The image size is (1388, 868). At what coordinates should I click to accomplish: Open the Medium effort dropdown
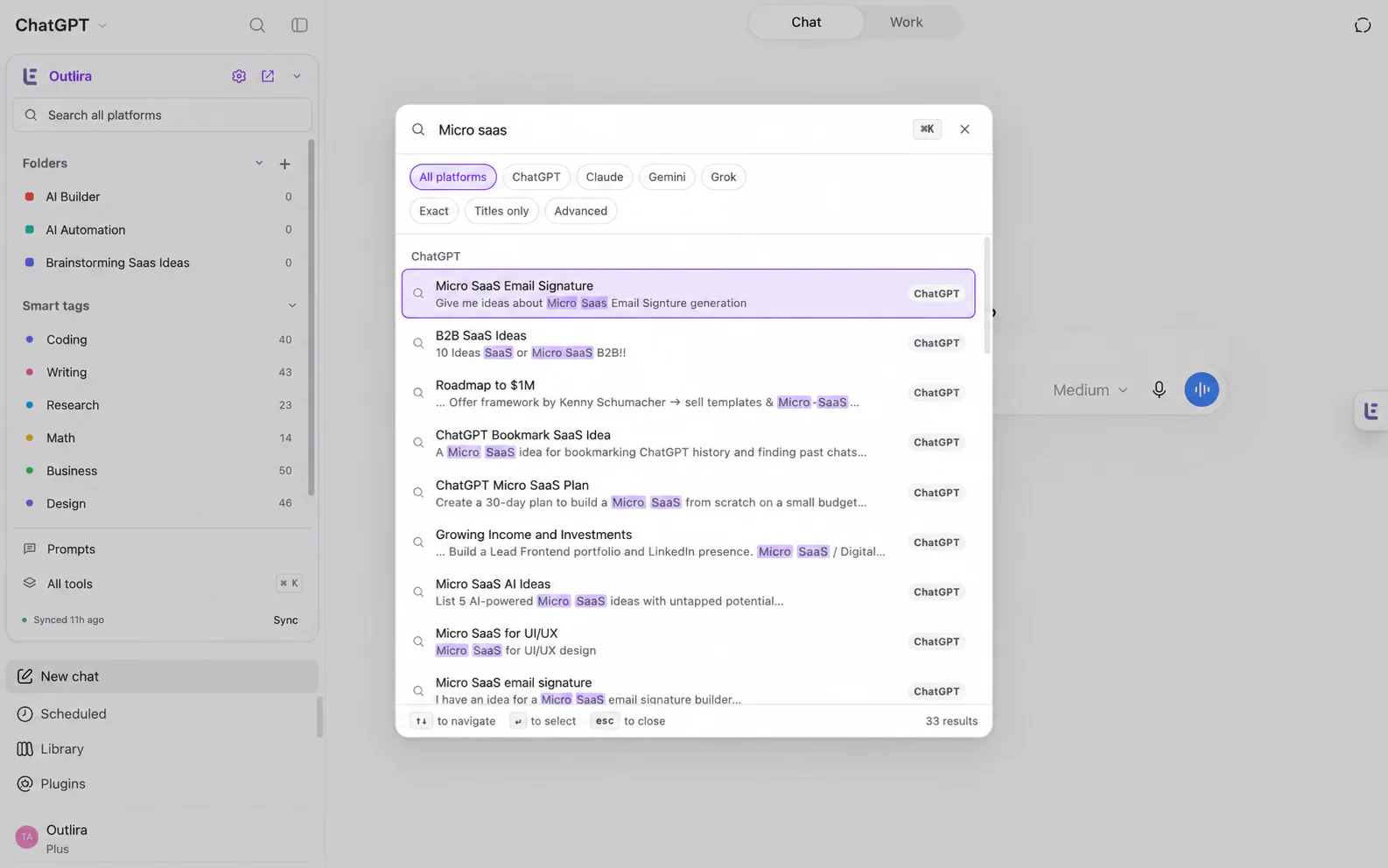click(1090, 390)
